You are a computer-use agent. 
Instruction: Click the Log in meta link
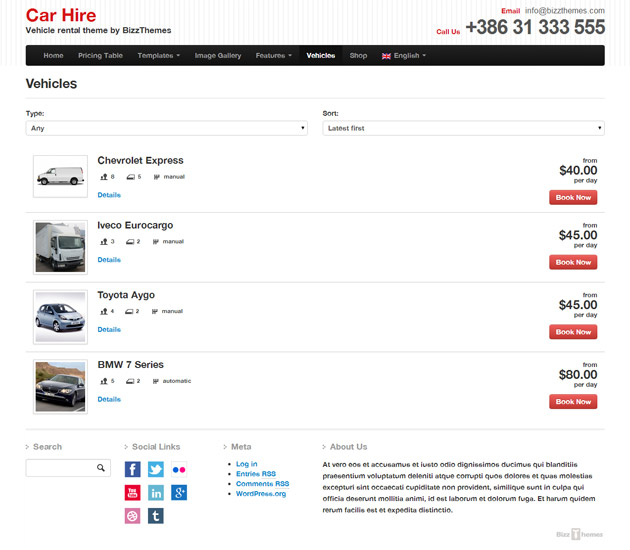click(247, 464)
